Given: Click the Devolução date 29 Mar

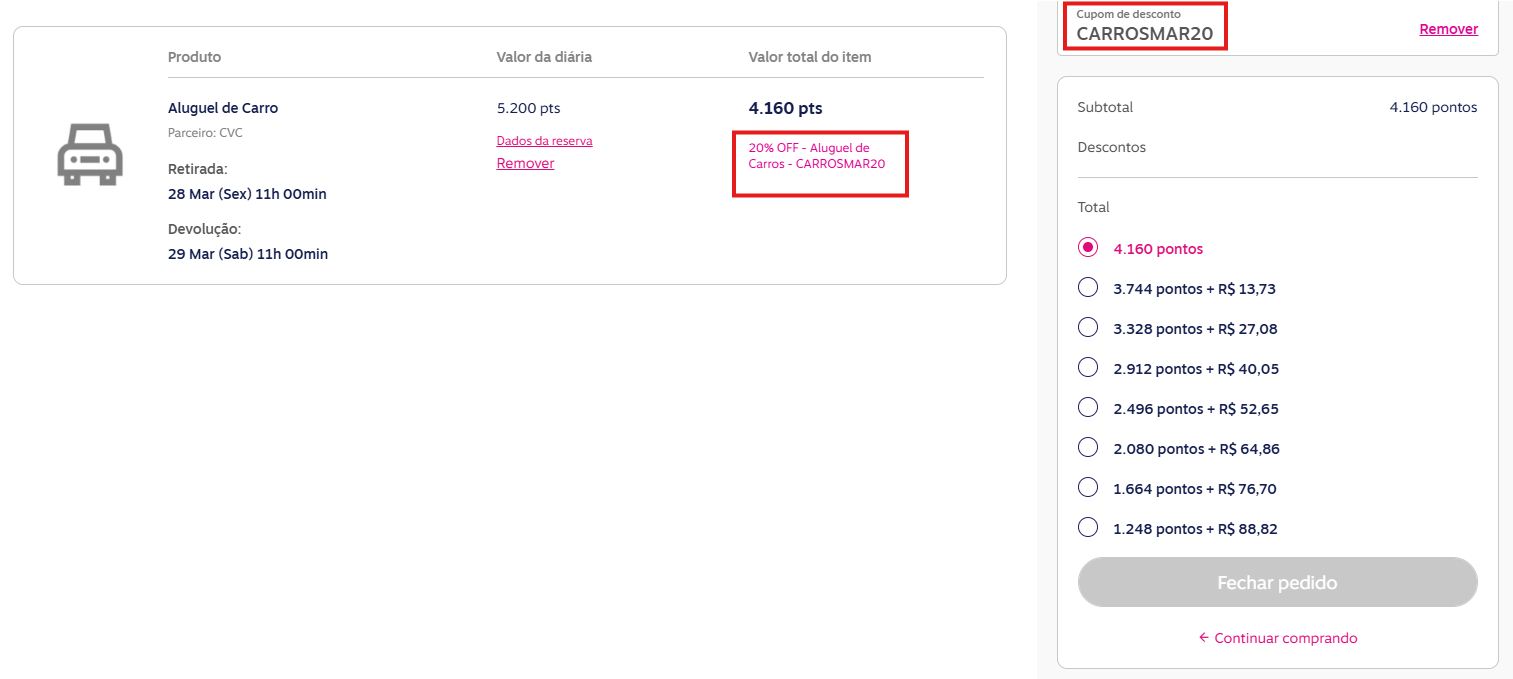Looking at the screenshot, I should click(x=247, y=254).
